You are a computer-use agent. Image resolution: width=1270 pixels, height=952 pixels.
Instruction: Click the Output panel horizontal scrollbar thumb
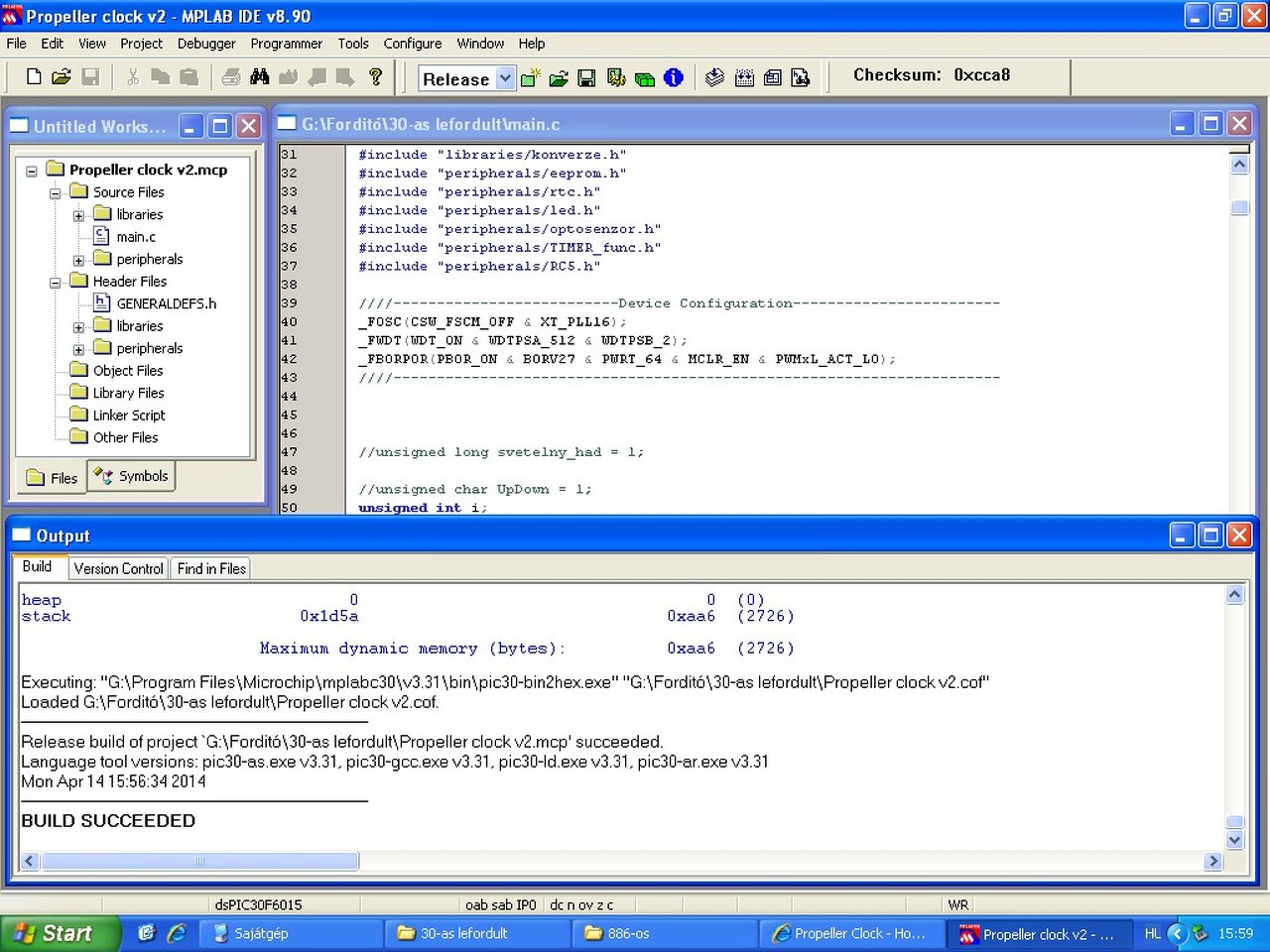199,861
